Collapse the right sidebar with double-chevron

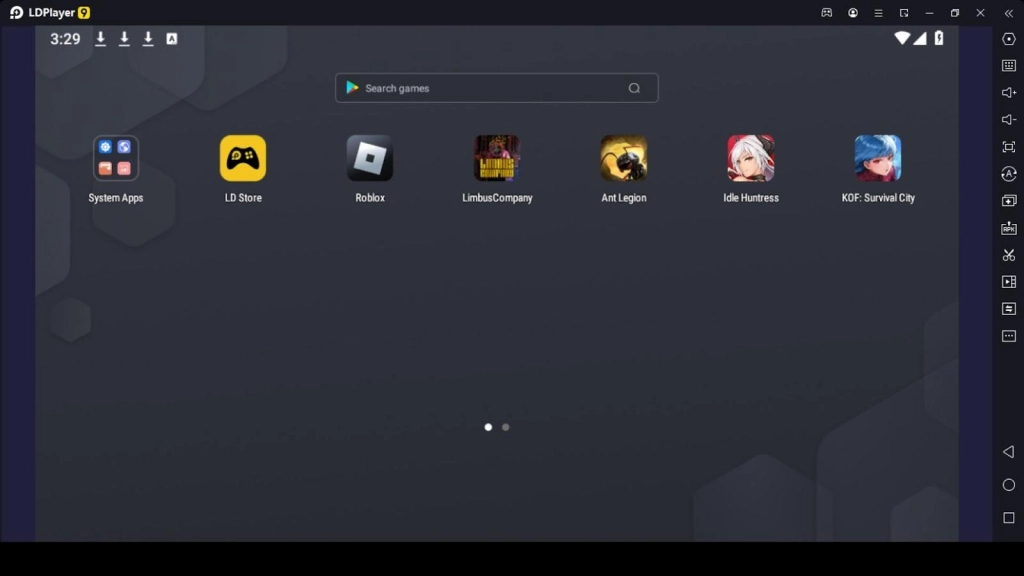(x=1009, y=13)
